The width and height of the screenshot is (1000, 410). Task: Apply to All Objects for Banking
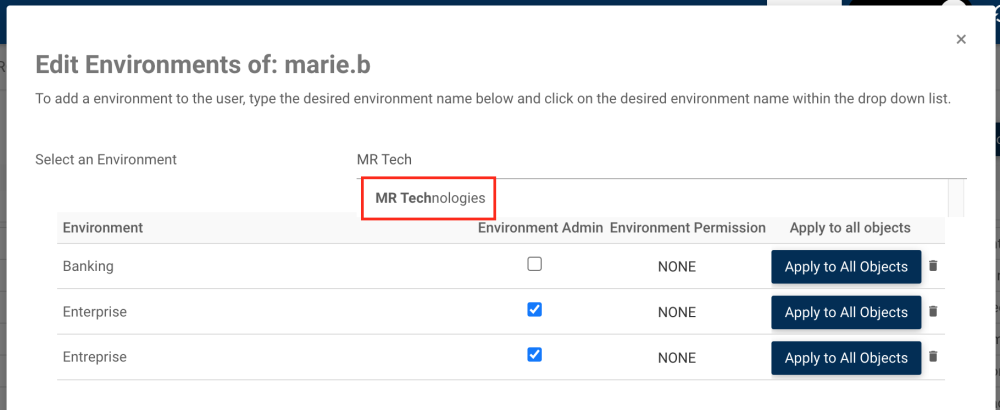(846, 267)
